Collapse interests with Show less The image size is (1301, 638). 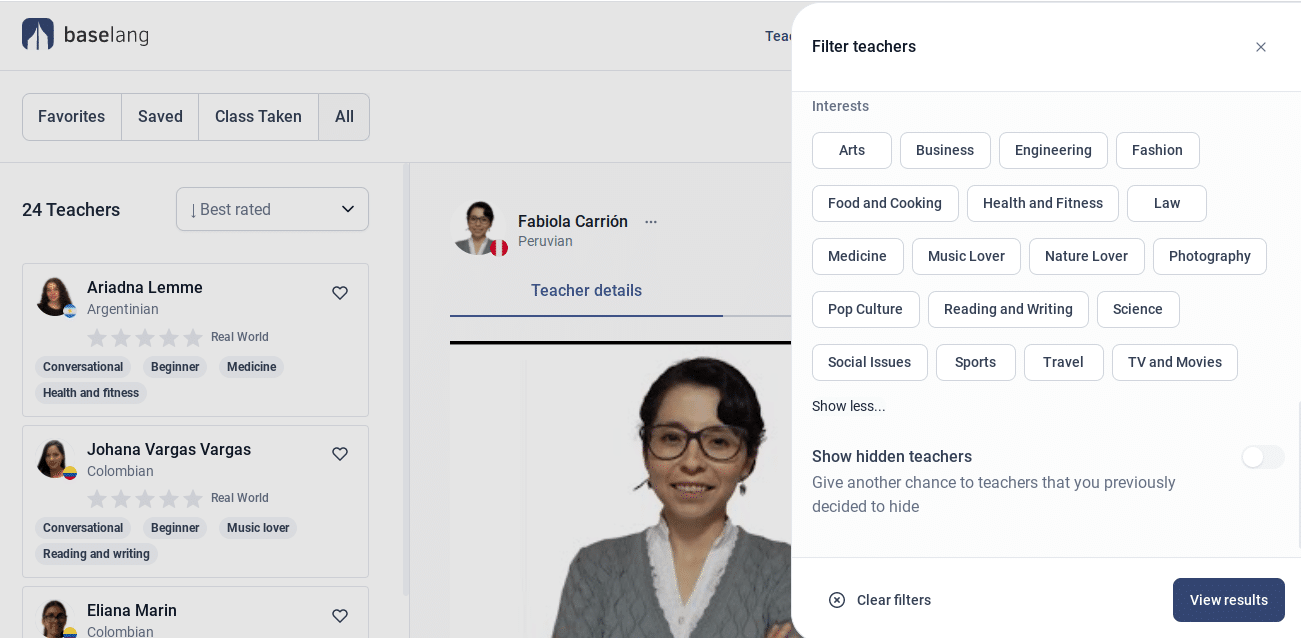(848, 406)
